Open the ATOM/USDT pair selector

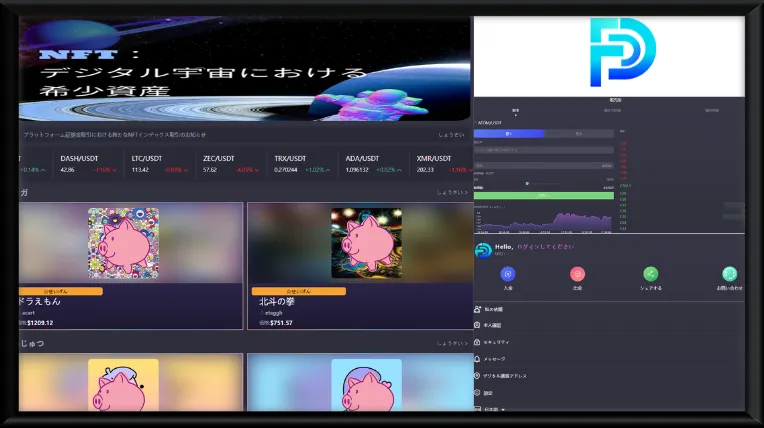(x=489, y=123)
